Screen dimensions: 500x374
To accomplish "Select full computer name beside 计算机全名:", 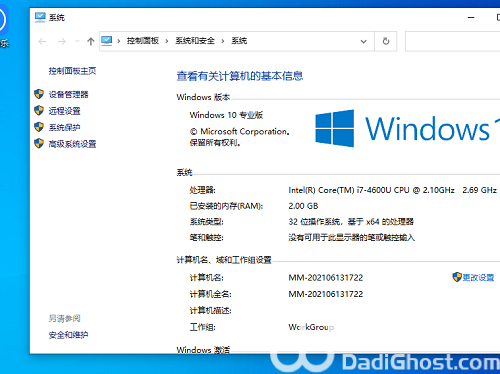I will coord(326,294).
